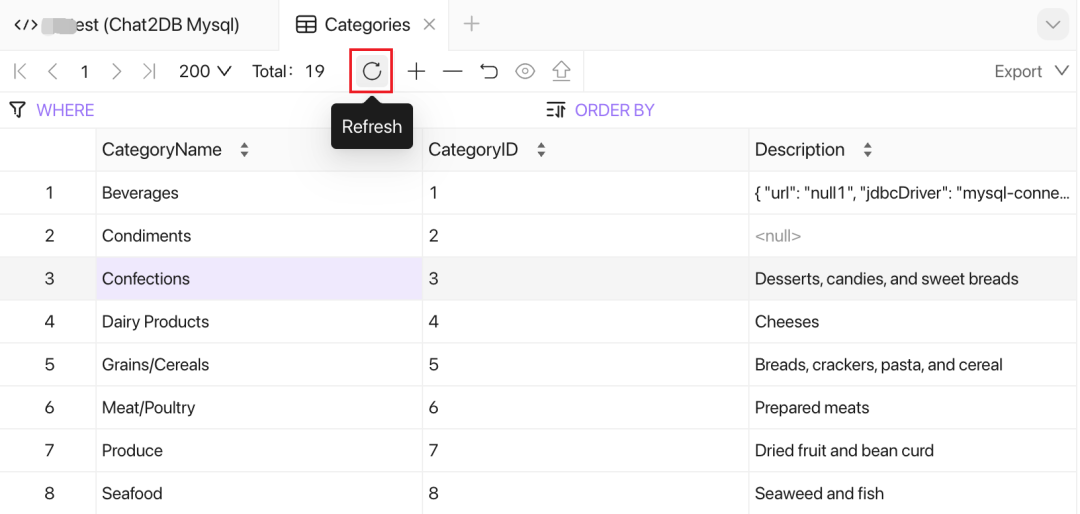
Task: Toggle the eye preview icon
Action: [x=525, y=71]
